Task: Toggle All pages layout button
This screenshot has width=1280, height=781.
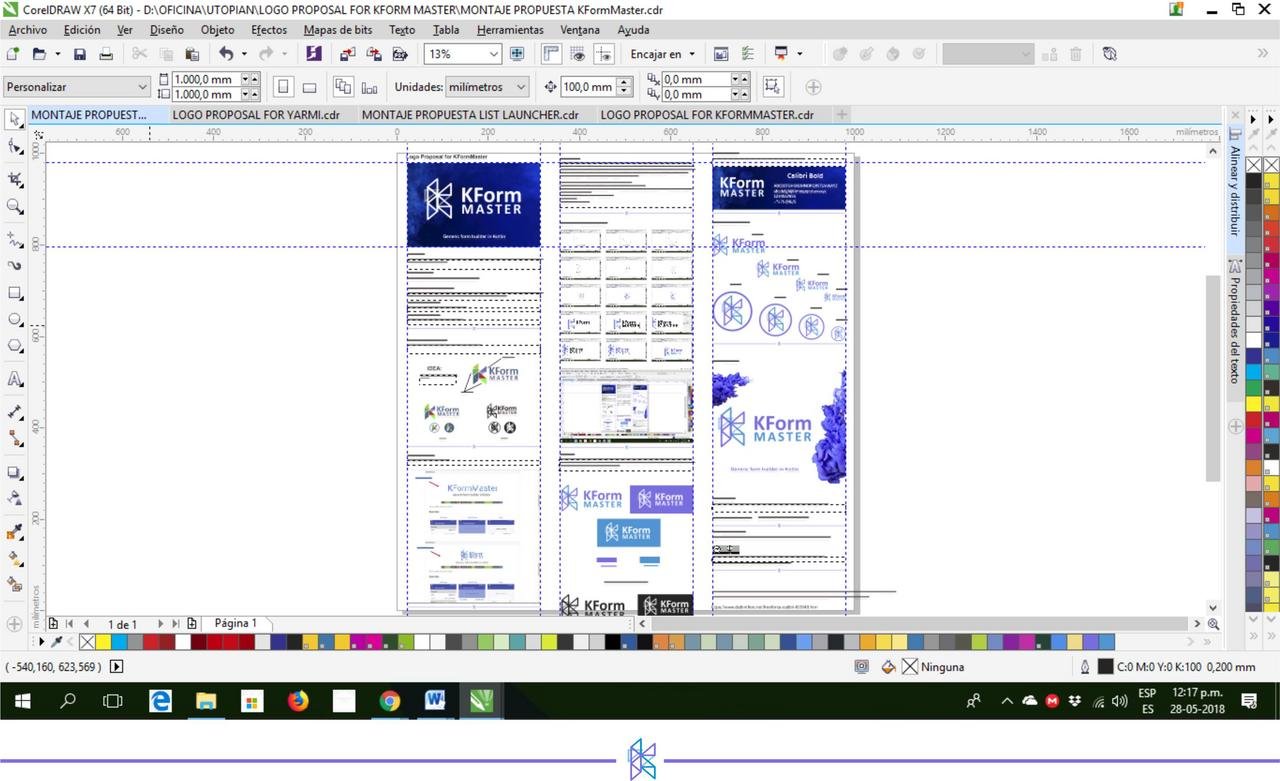Action: [x=343, y=87]
